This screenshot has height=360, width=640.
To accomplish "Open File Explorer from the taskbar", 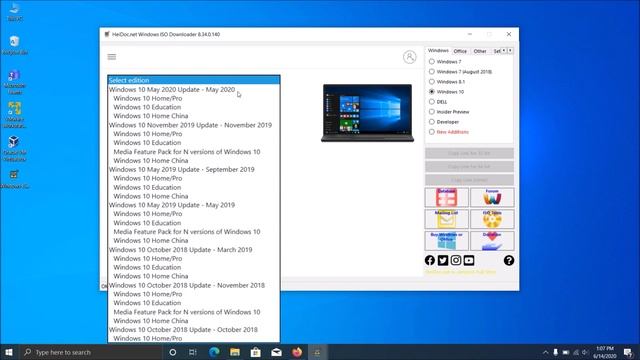I will [235, 352].
